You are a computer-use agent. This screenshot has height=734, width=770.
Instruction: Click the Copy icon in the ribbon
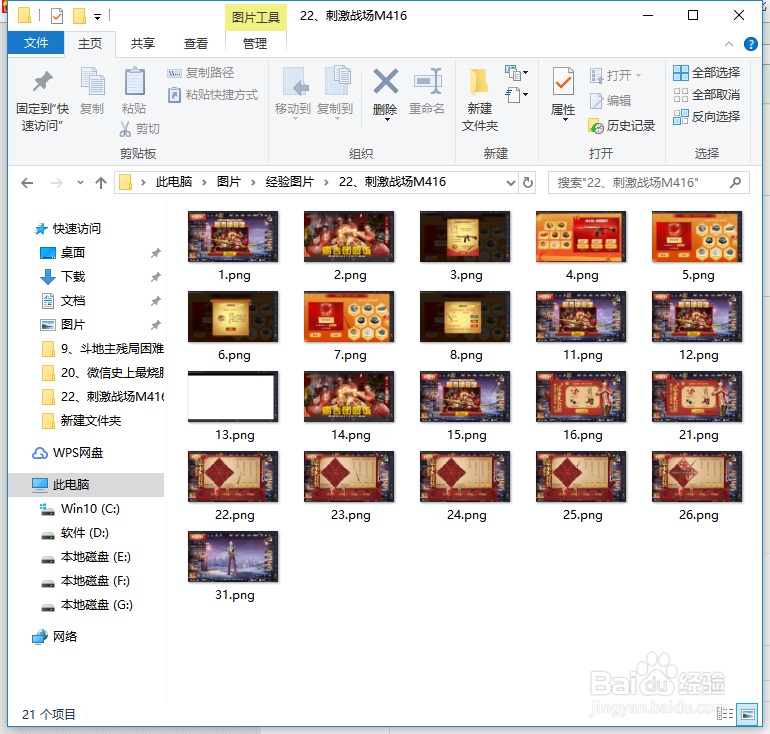click(92, 81)
